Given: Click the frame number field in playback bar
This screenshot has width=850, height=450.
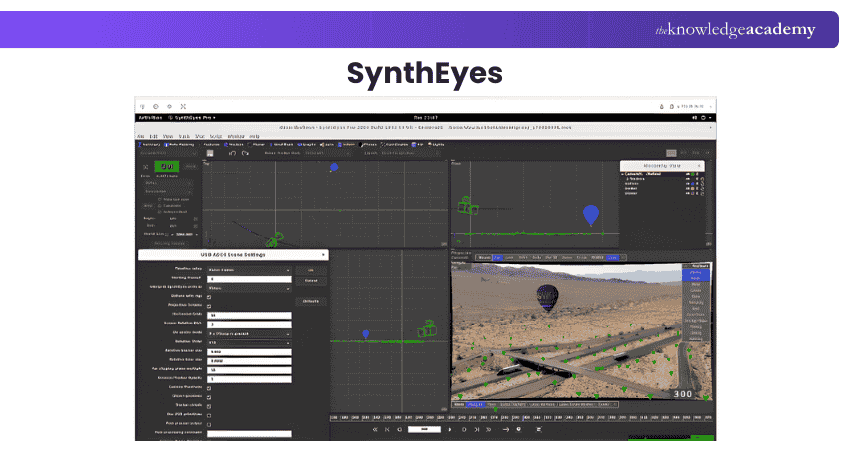Looking at the screenshot, I should [x=424, y=429].
